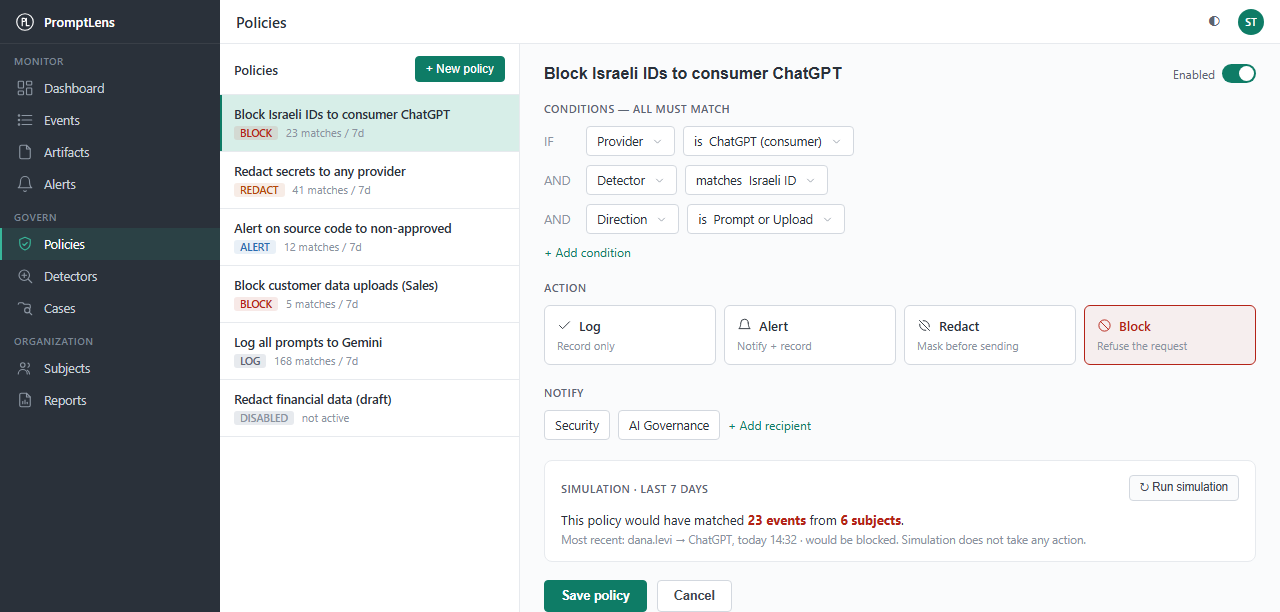Open the ST user avatar menu
Viewport: 1280px width, 612px height.
pos(1250,22)
